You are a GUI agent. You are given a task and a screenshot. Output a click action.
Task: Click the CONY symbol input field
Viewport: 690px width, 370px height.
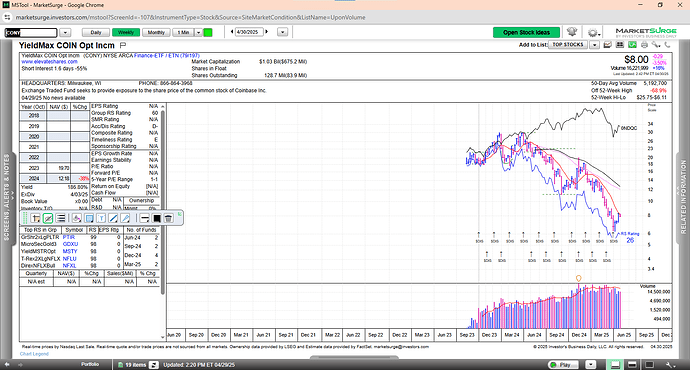coord(31,33)
